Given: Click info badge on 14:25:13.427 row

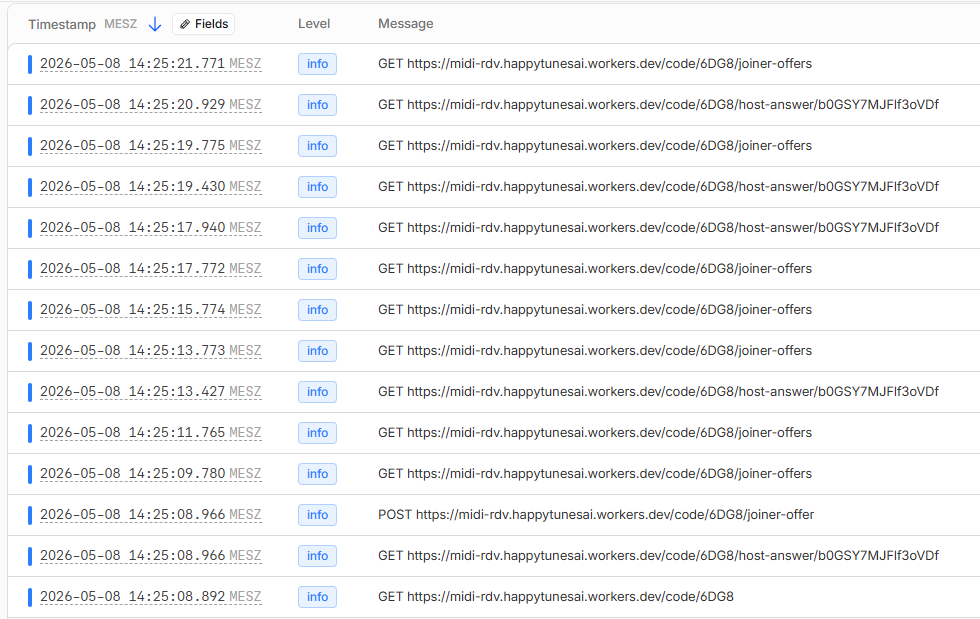Looking at the screenshot, I should click(x=318, y=391).
